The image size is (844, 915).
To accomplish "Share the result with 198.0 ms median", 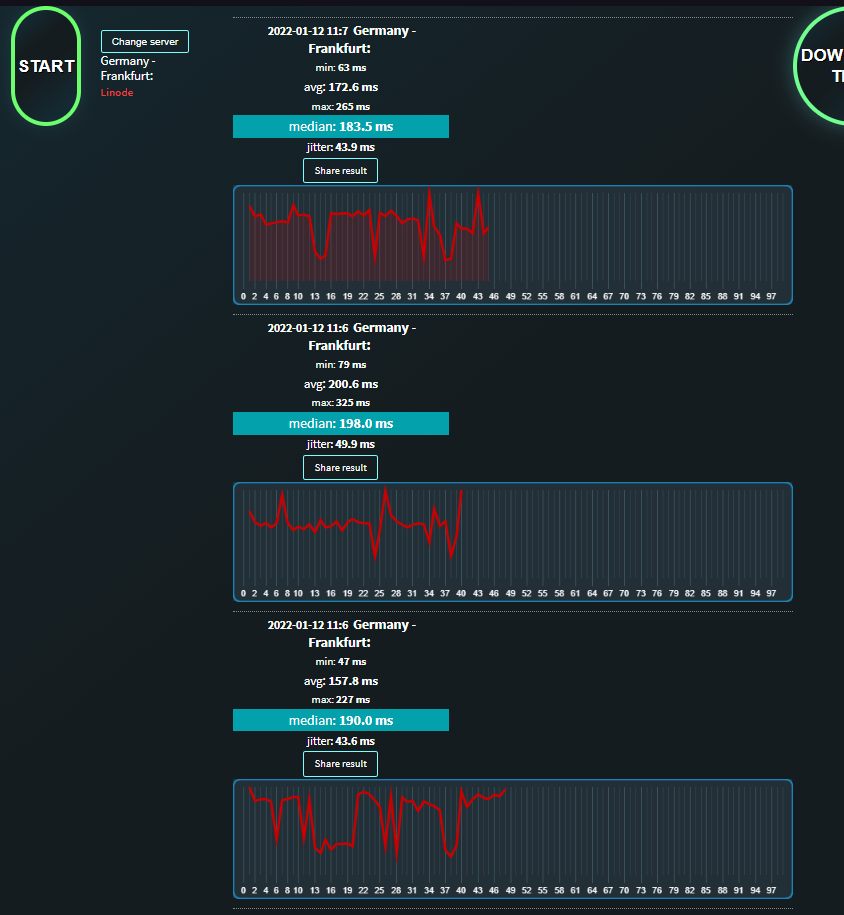I will pos(340,467).
